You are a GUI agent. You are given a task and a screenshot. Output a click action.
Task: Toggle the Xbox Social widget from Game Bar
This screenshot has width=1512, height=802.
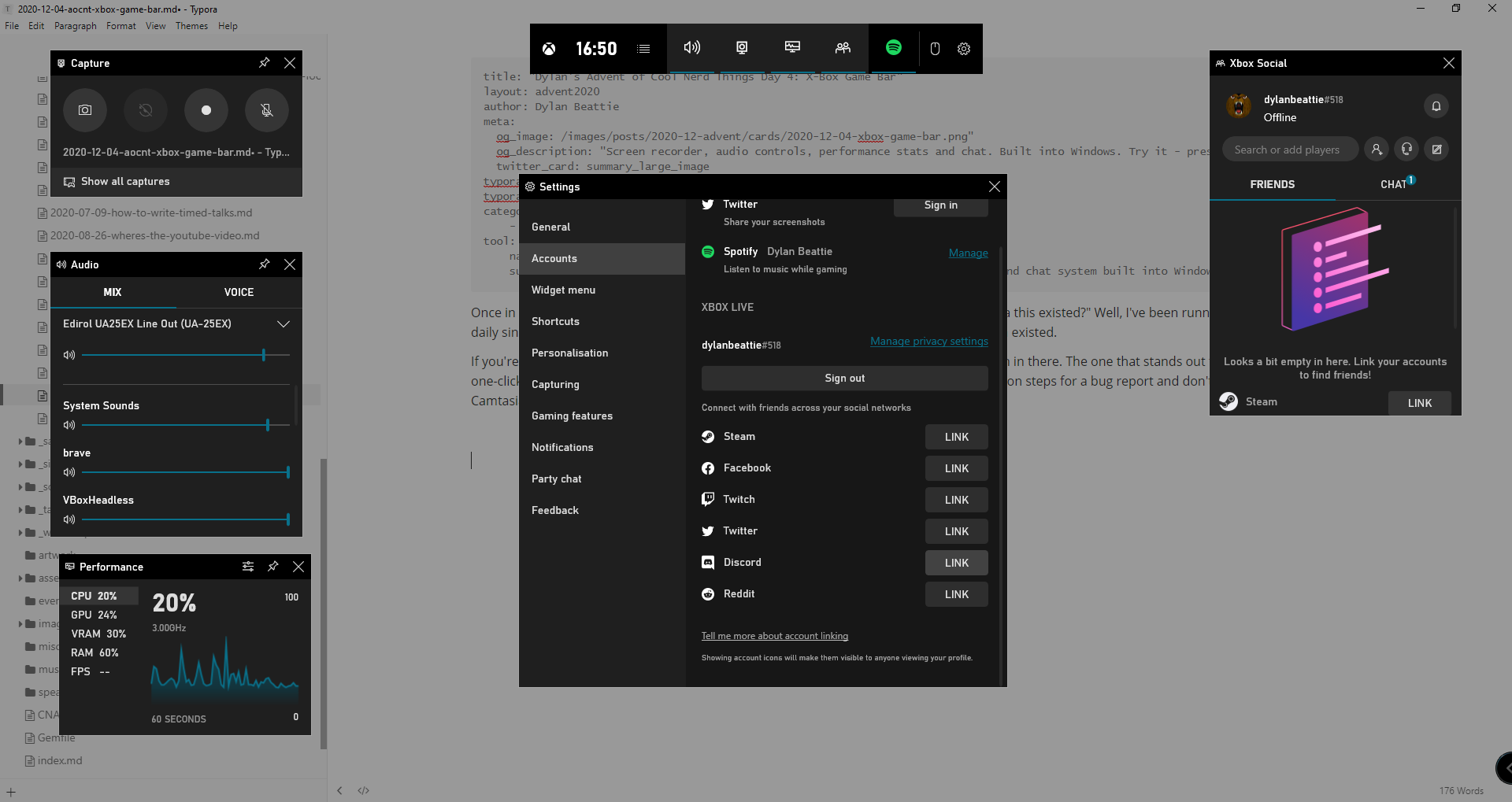[x=843, y=48]
